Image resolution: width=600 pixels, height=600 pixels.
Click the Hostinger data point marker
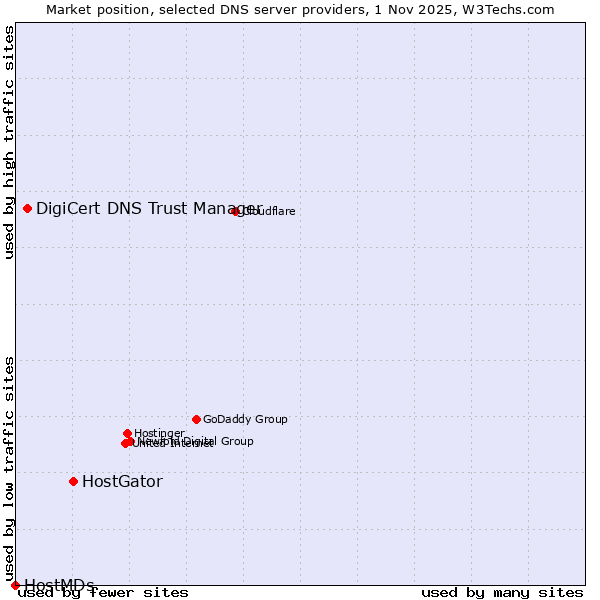[x=127, y=433]
